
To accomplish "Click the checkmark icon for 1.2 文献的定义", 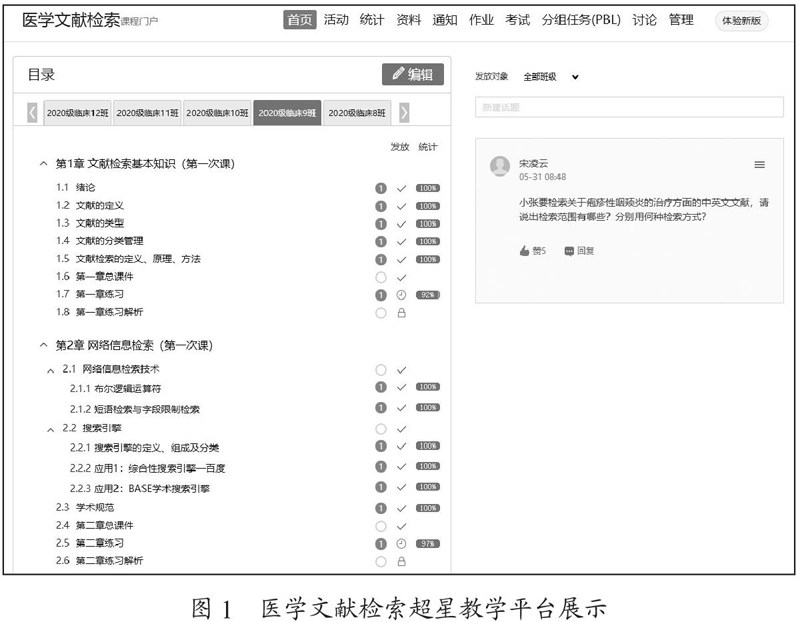I will 402,206.
